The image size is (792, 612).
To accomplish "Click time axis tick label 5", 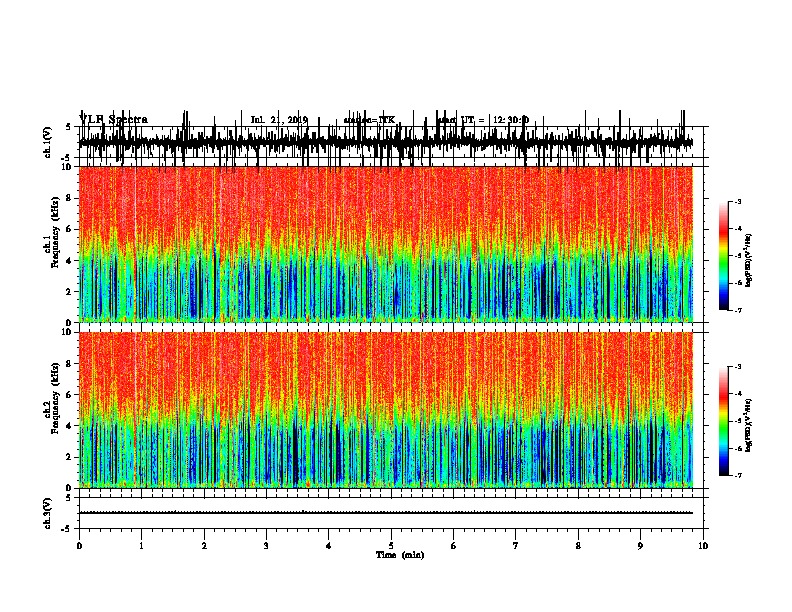I will coord(391,546).
